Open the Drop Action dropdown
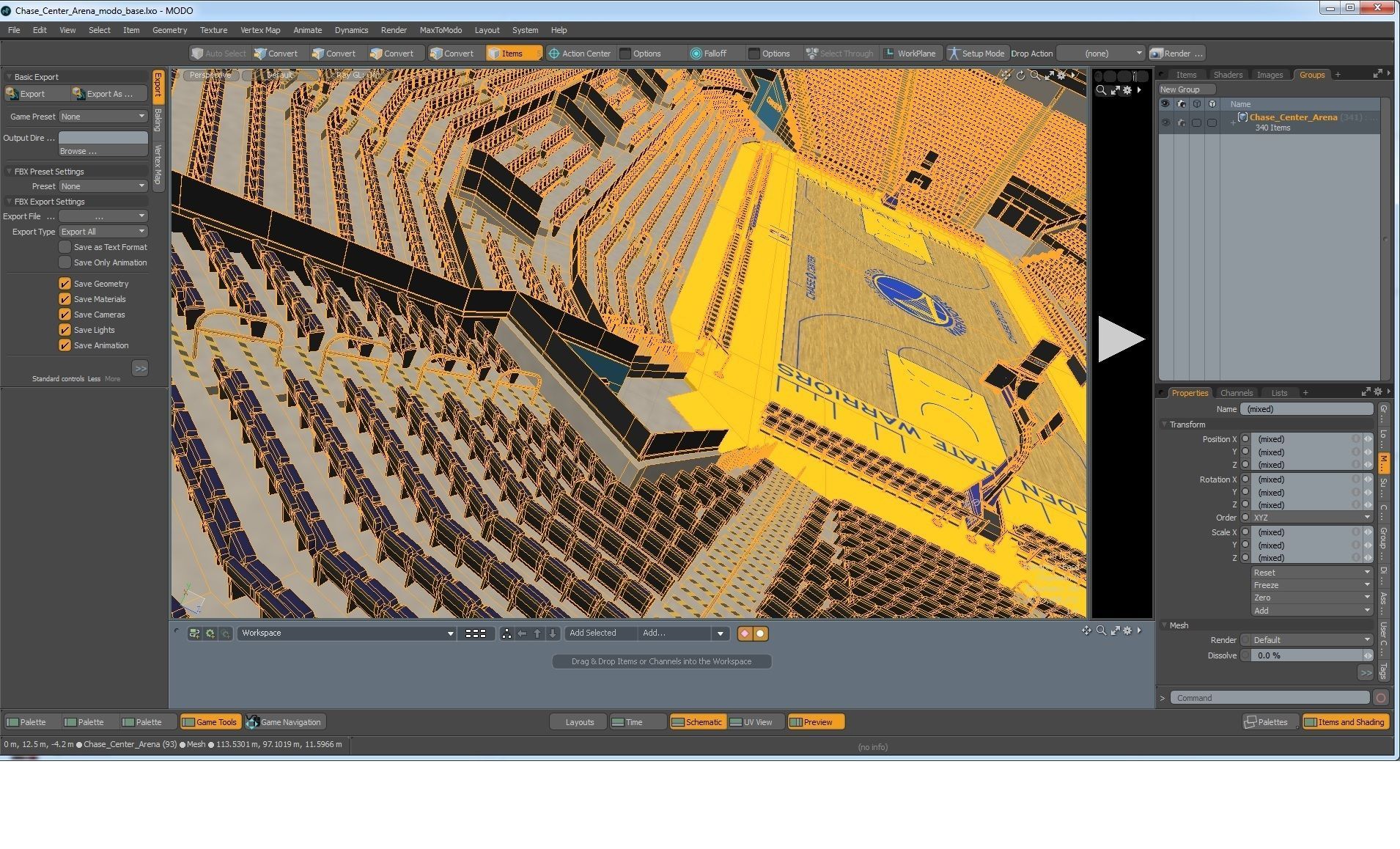Image resolution: width=1400 pixels, height=849 pixels. (1100, 54)
